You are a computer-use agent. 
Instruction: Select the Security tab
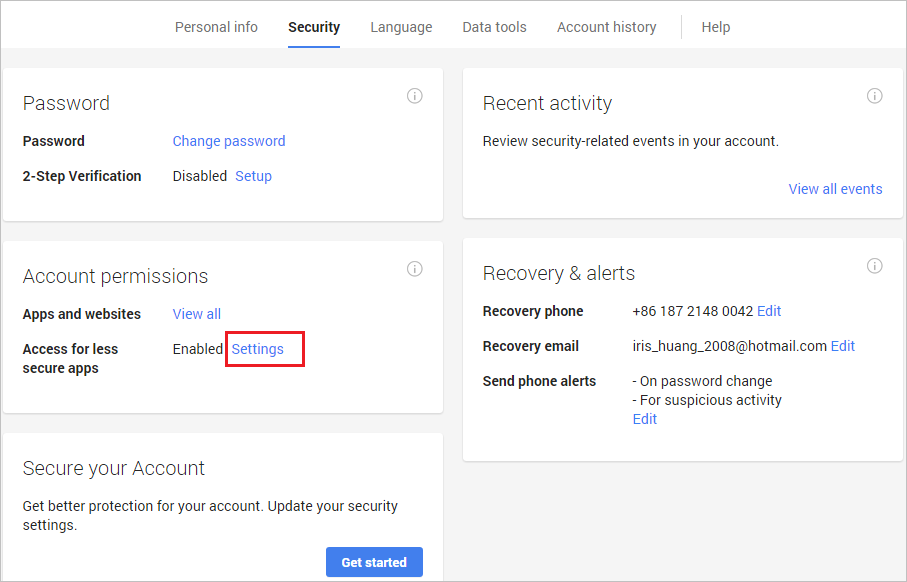point(314,27)
